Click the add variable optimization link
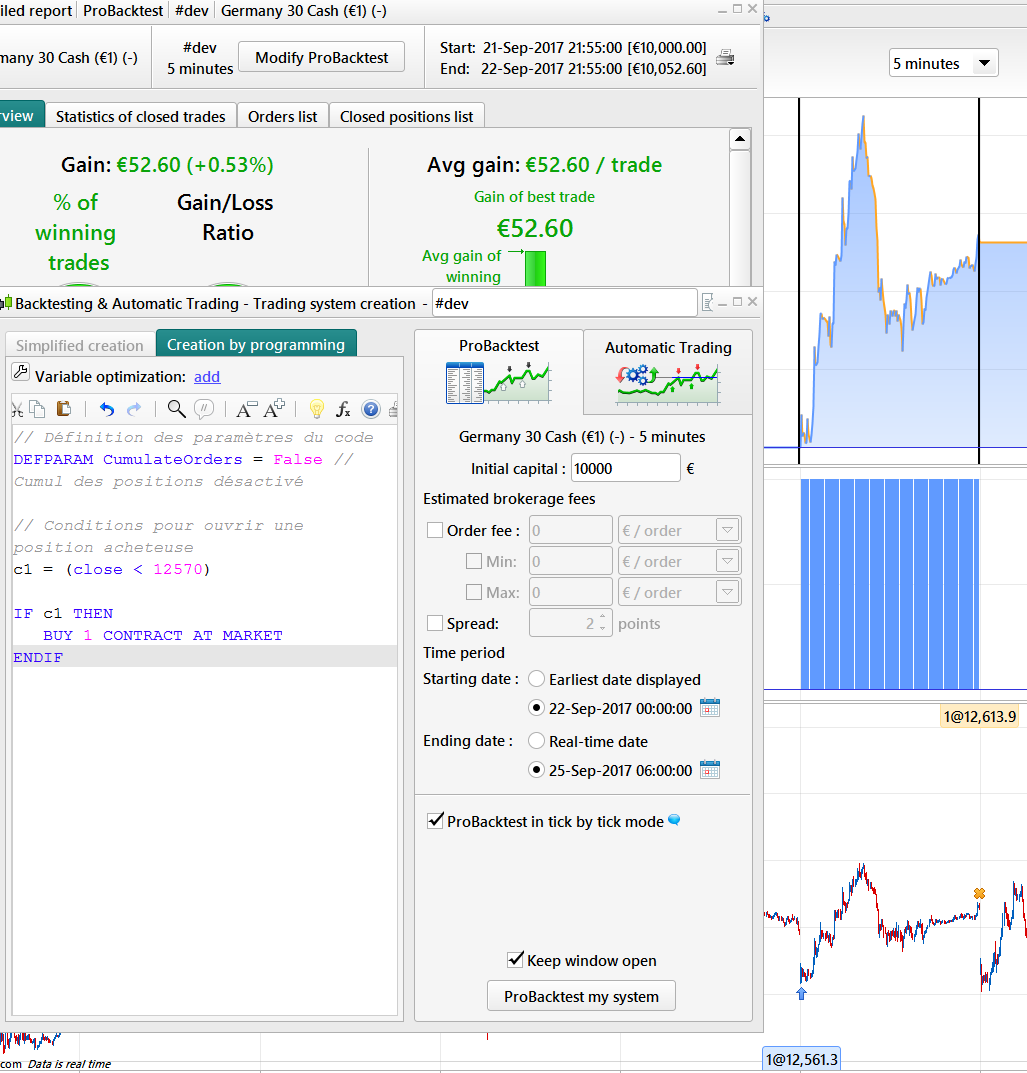The image size is (1027, 1073). pos(207,377)
